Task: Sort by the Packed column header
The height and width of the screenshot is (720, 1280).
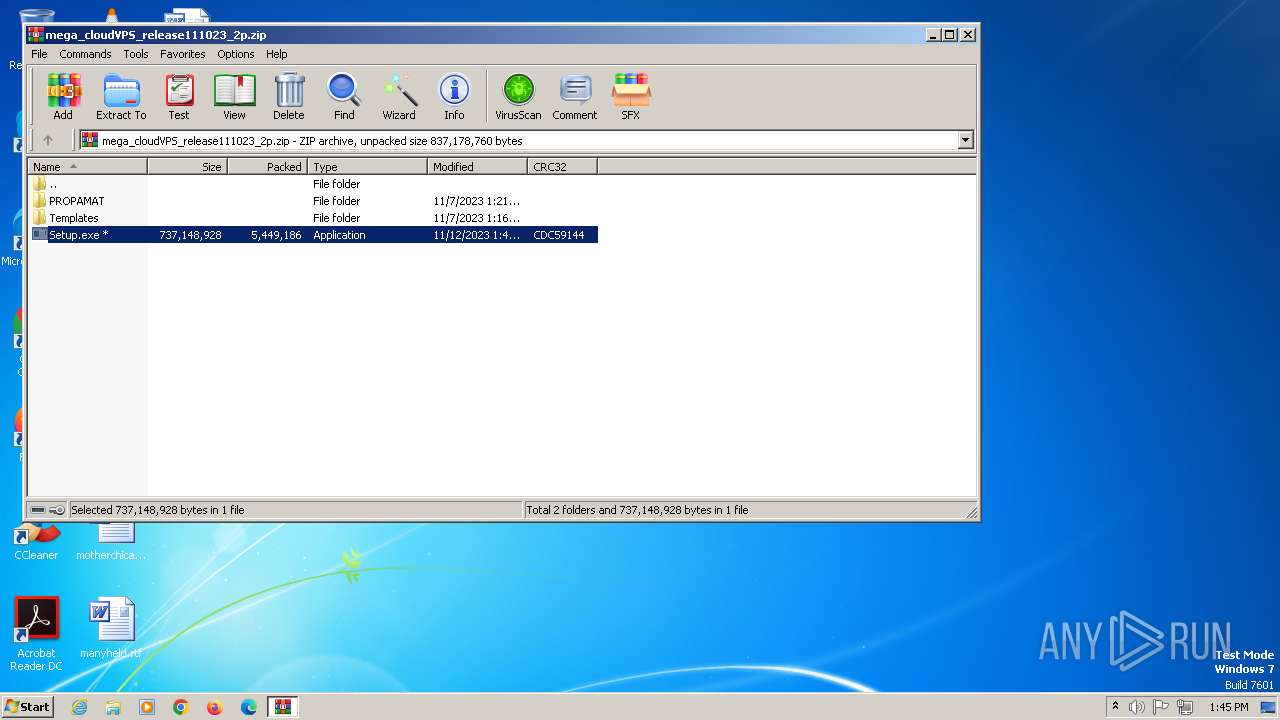Action: click(268, 167)
